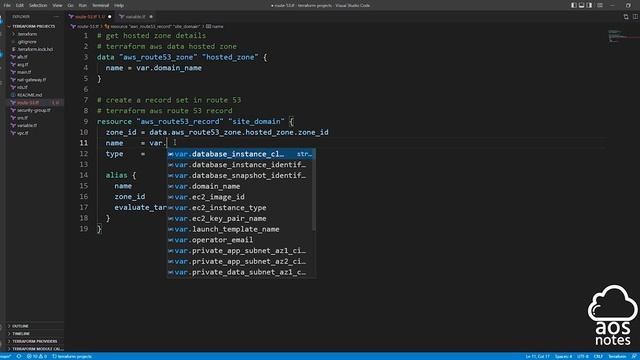The height and width of the screenshot is (360, 640).
Task: Click the name breadcrumb segment
Action: [215, 27]
